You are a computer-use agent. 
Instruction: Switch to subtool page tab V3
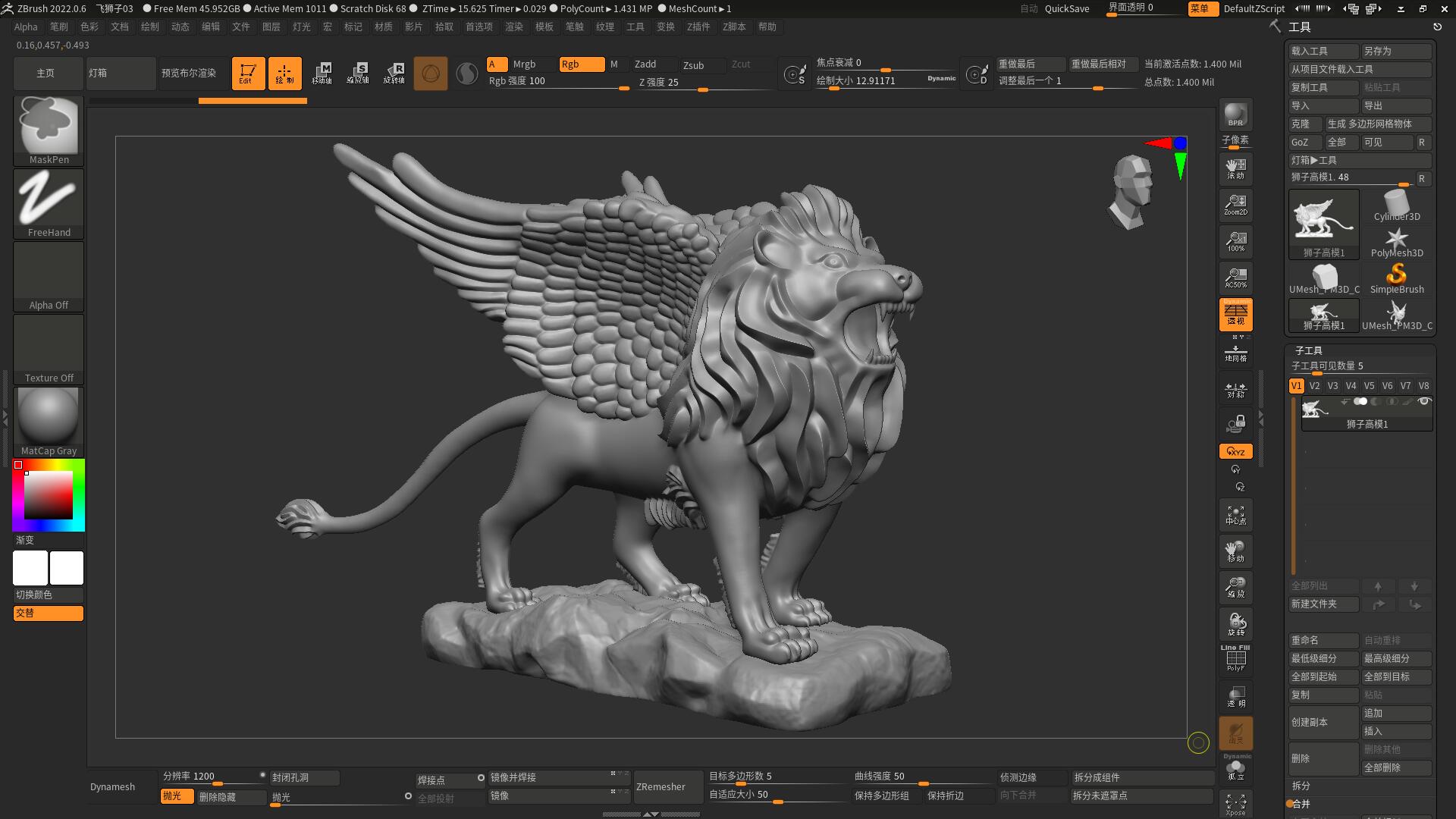point(1332,385)
